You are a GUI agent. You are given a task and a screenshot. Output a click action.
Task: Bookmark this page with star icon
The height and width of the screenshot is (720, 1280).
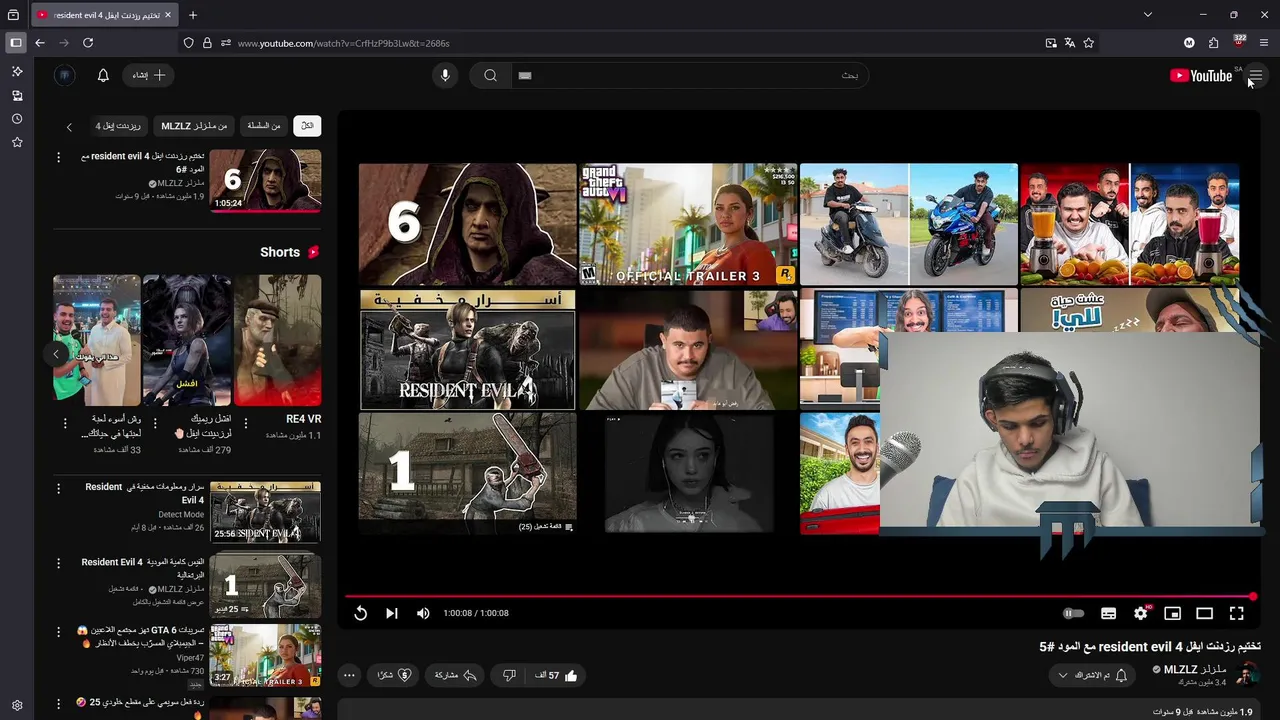[1089, 43]
